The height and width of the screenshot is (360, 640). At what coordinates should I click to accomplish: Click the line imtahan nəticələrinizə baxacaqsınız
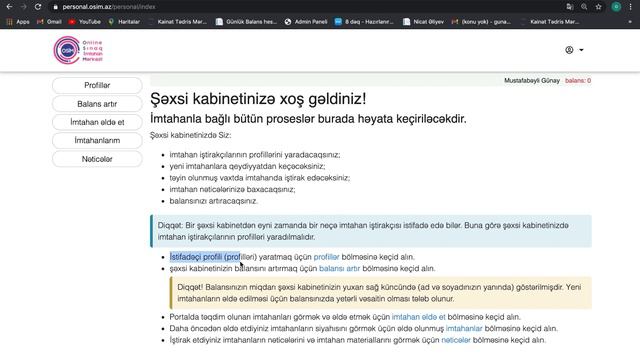point(232,189)
